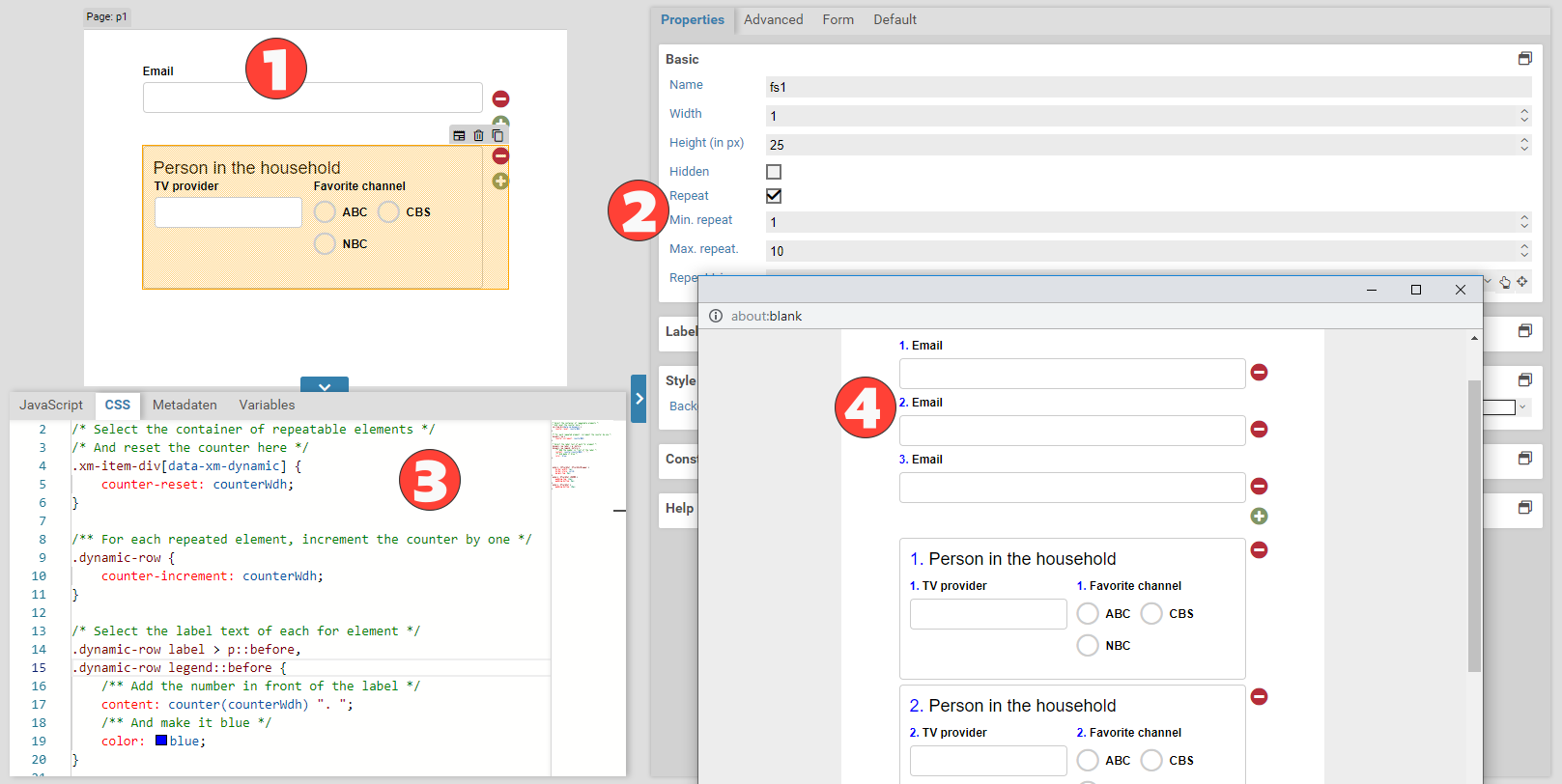The height and width of the screenshot is (784, 1562).
Task: Collapse the Basic properties section
Action: point(1524,59)
